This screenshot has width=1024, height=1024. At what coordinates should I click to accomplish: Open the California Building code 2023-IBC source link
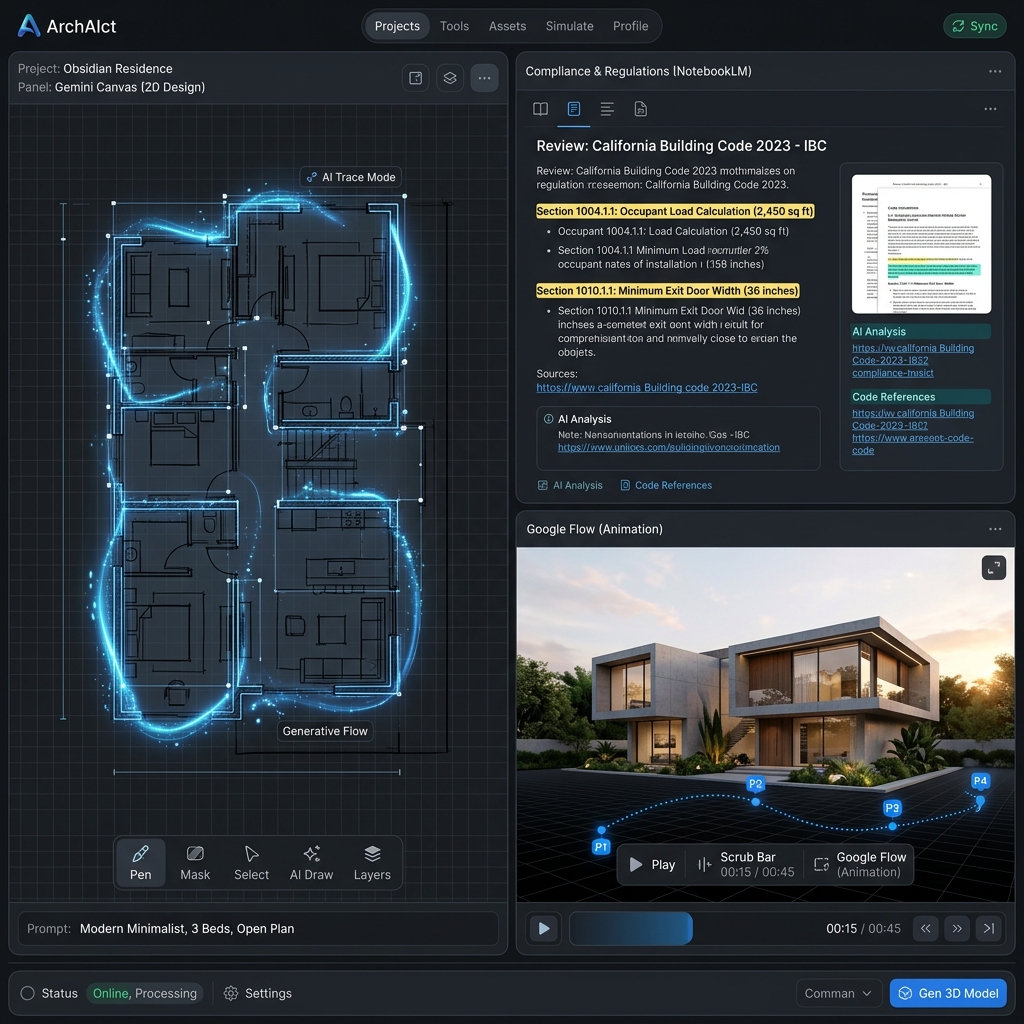pos(647,387)
